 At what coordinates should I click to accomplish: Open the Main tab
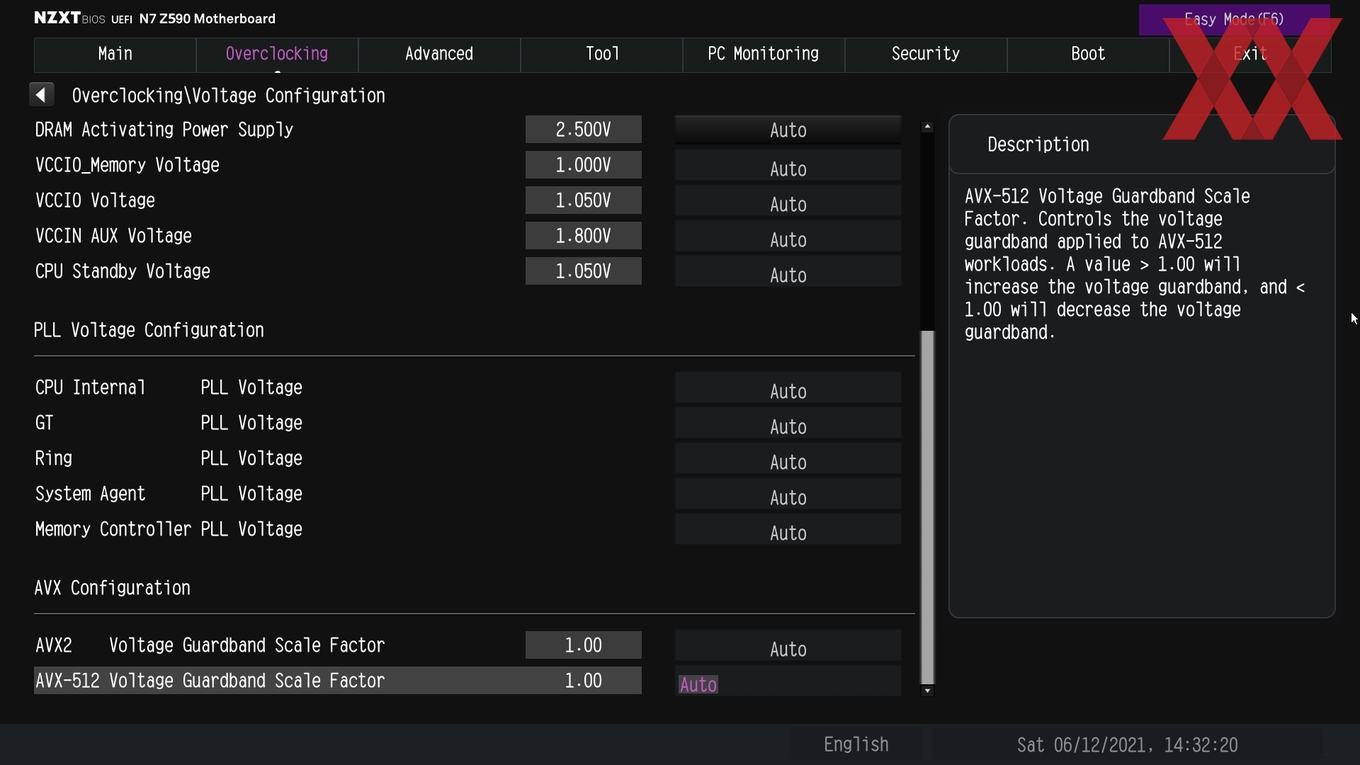pos(115,54)
